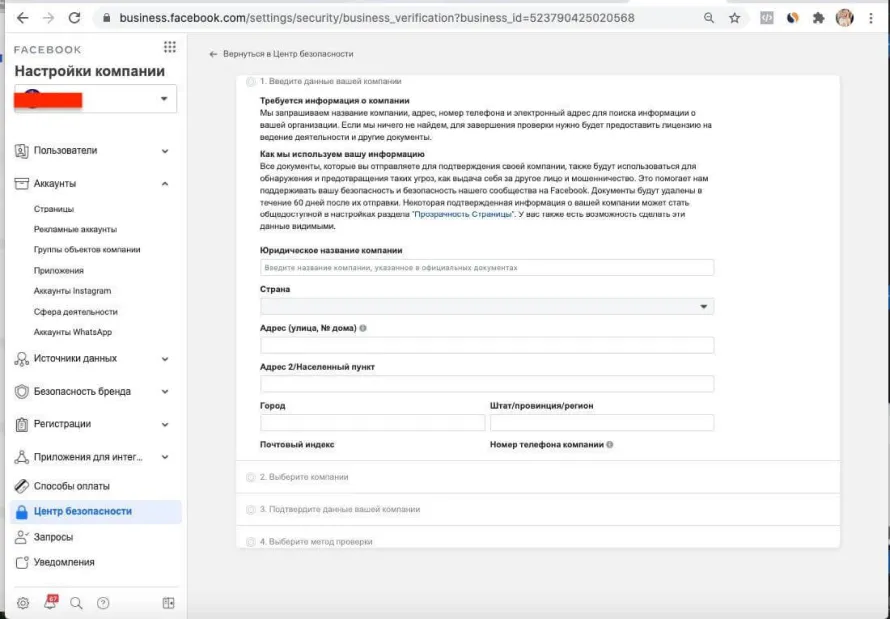
Task: Open the company account selector dropdown
Action: 95,99
